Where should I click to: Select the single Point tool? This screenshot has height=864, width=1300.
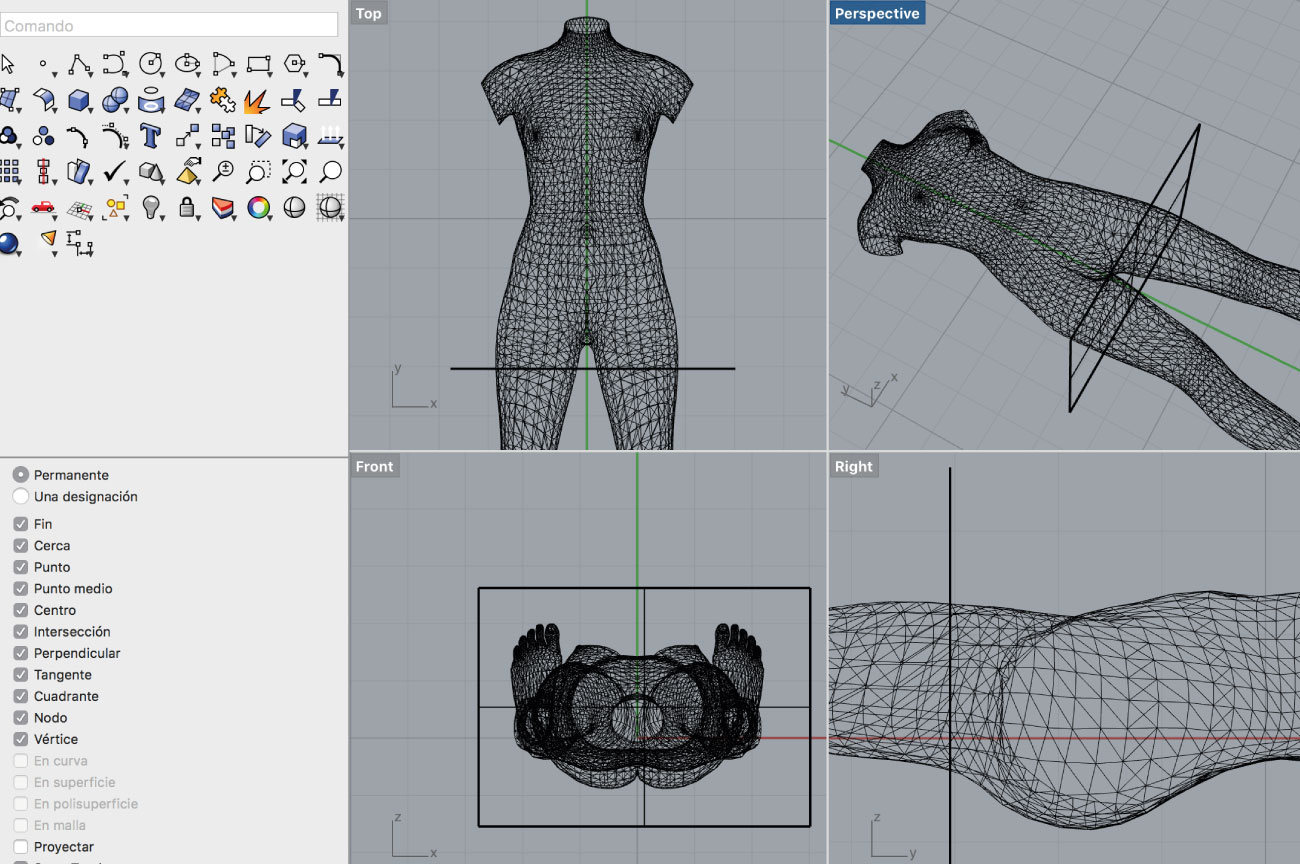(43, 64)
